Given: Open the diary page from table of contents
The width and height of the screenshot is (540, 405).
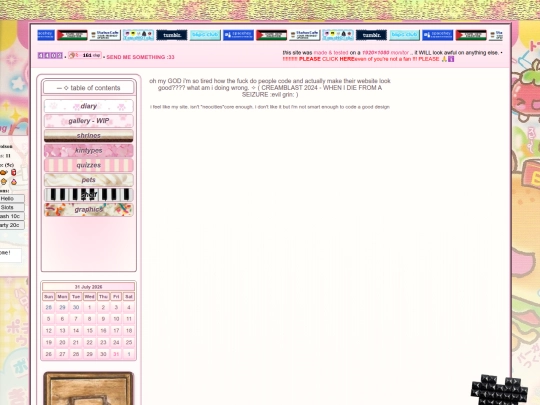Looking at the screenshot, I should tap(89, 106).
